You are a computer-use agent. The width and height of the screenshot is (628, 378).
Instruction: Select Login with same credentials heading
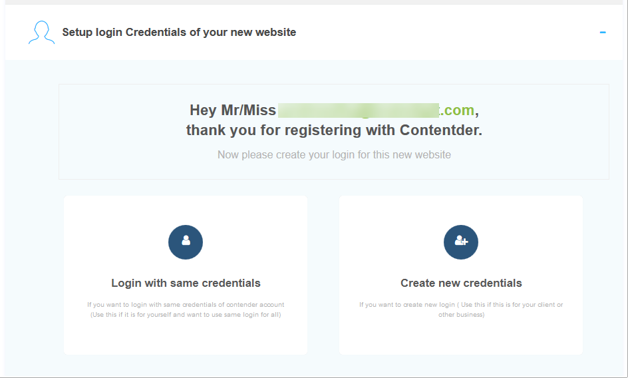(186, 283)
